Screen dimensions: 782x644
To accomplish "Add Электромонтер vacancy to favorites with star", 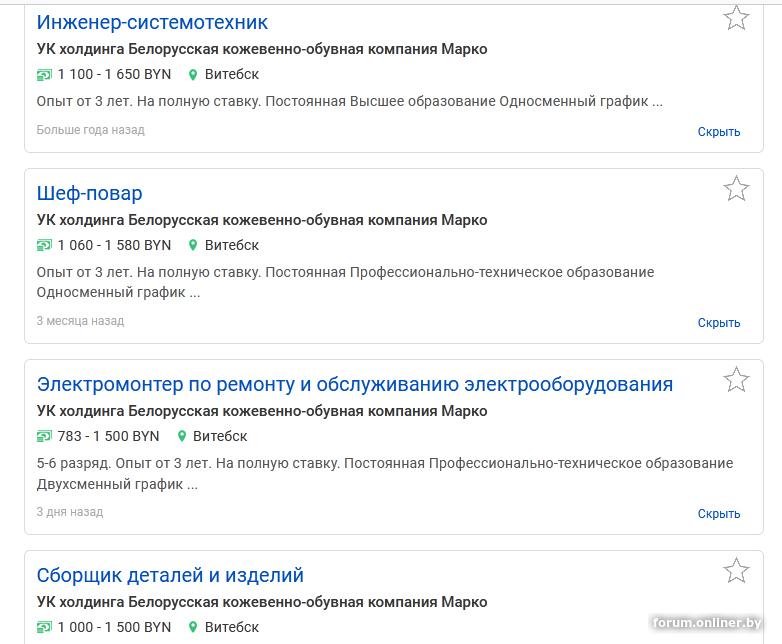I will click(x=736, y=380).
